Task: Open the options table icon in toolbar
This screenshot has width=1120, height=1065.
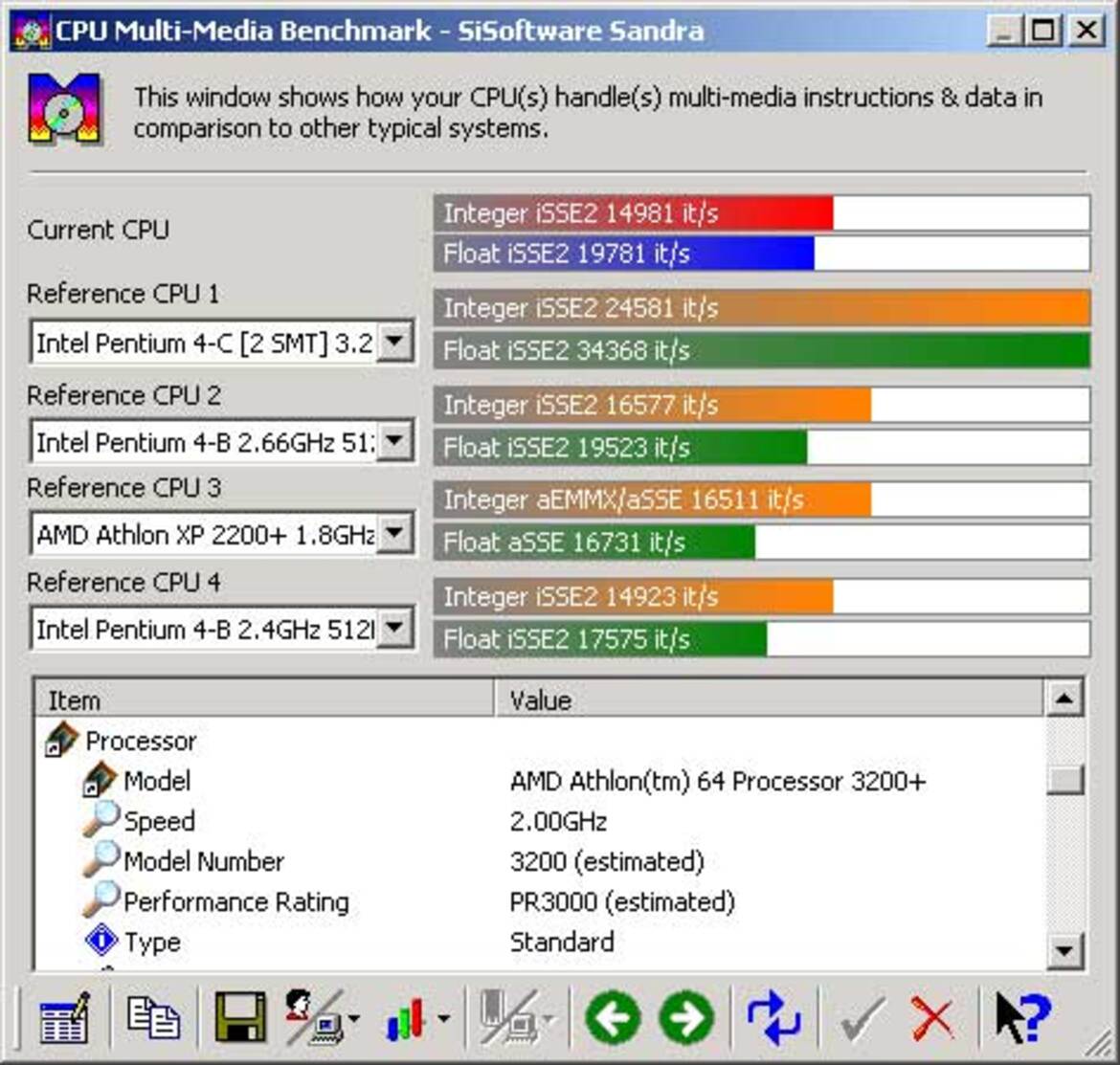Action: [64, 1019]
